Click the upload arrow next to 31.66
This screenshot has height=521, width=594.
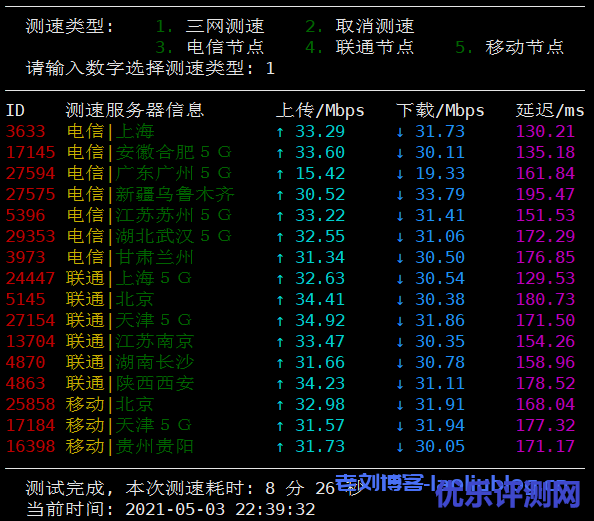click(x=280, y=363)
